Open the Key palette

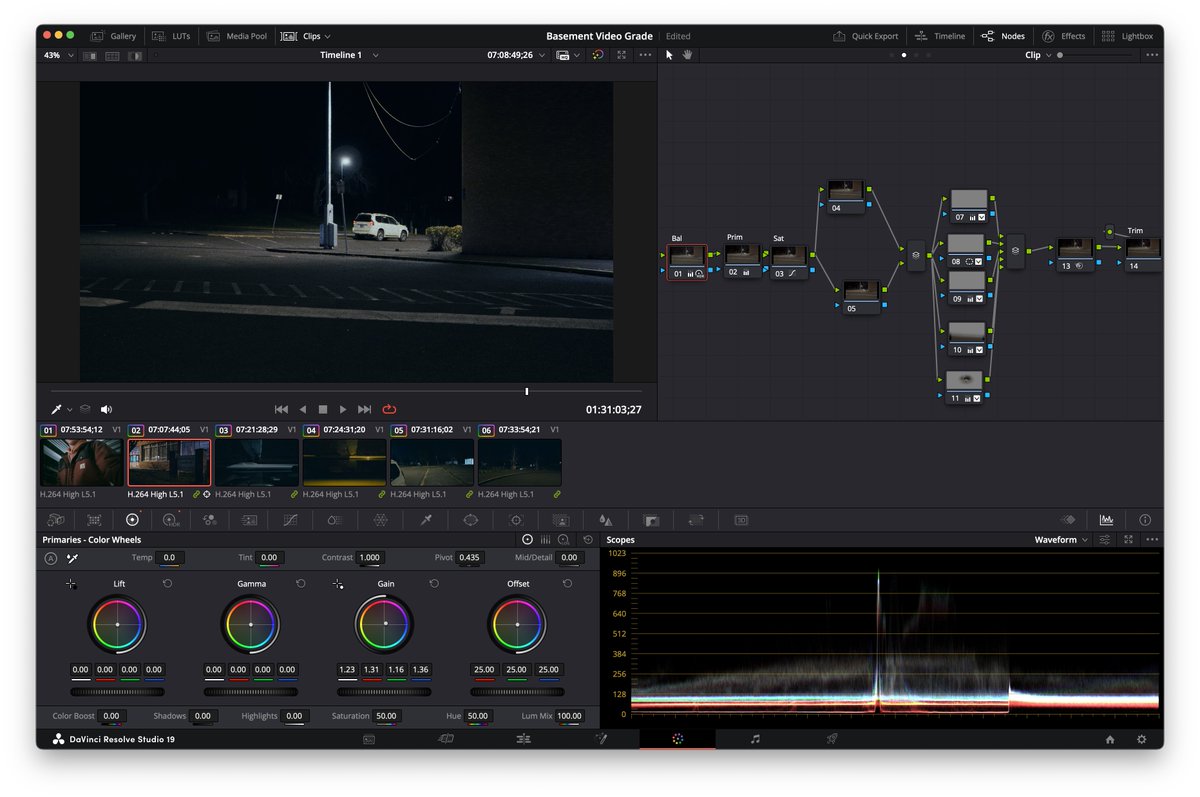651,520
